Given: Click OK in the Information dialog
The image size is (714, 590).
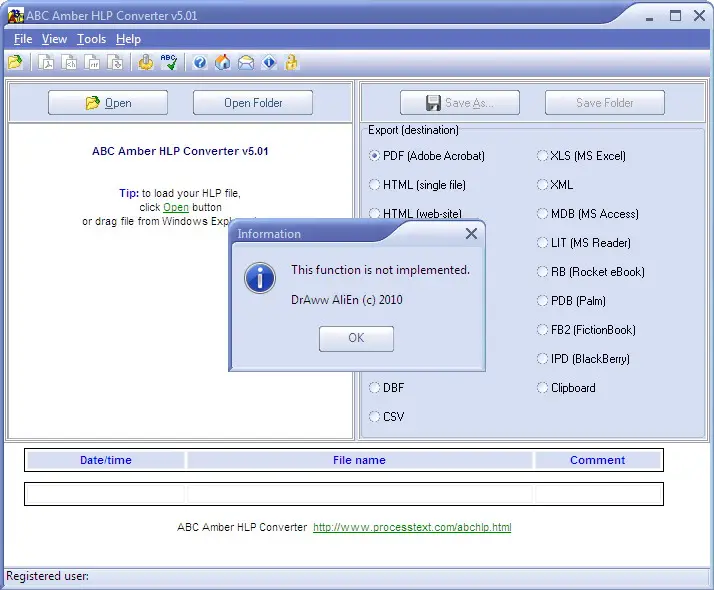Looking at the screenshot, I should 356,338.
